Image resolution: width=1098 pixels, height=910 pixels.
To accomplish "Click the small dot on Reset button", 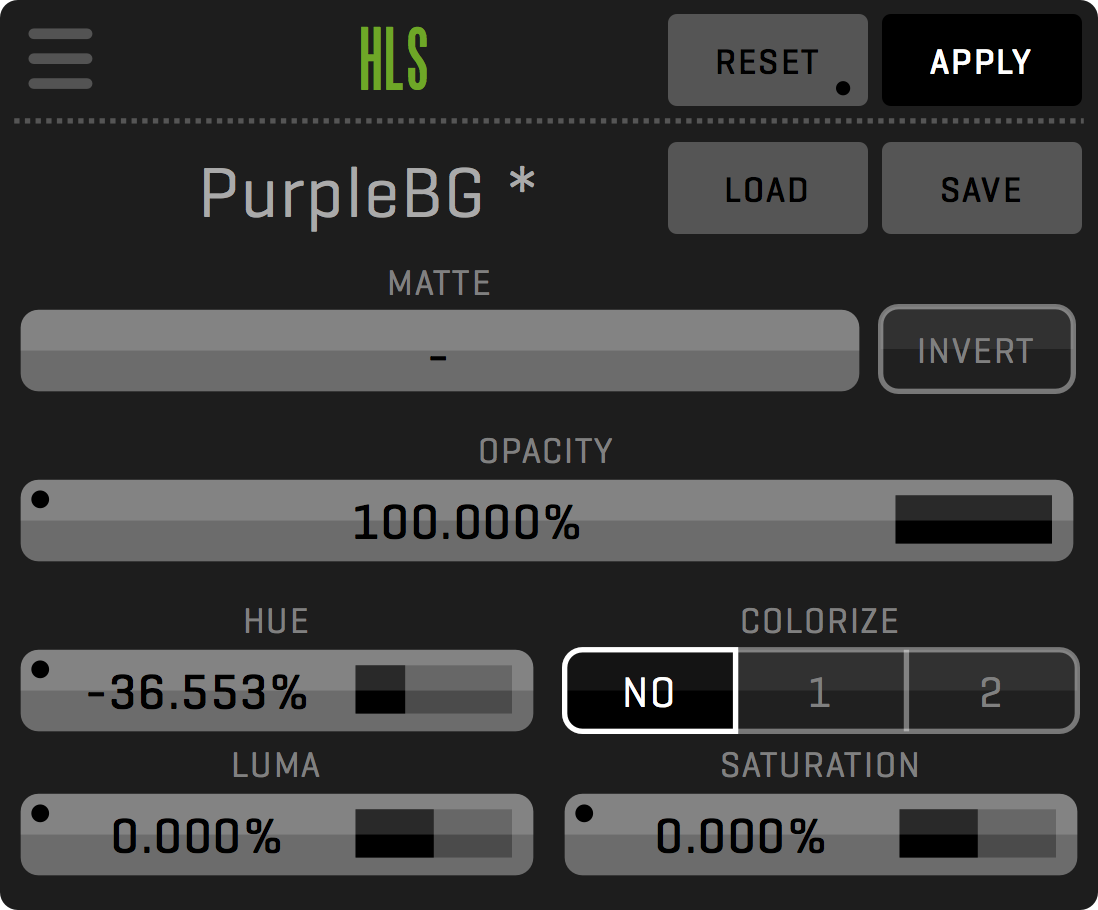I will coord(843,88).
